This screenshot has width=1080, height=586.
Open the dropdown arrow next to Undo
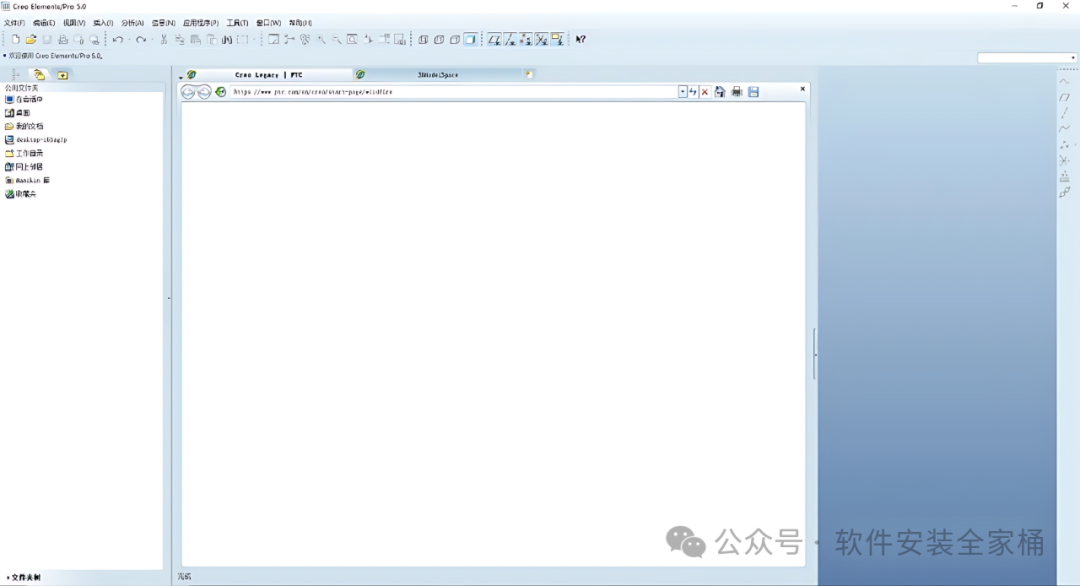click(129, 39)
